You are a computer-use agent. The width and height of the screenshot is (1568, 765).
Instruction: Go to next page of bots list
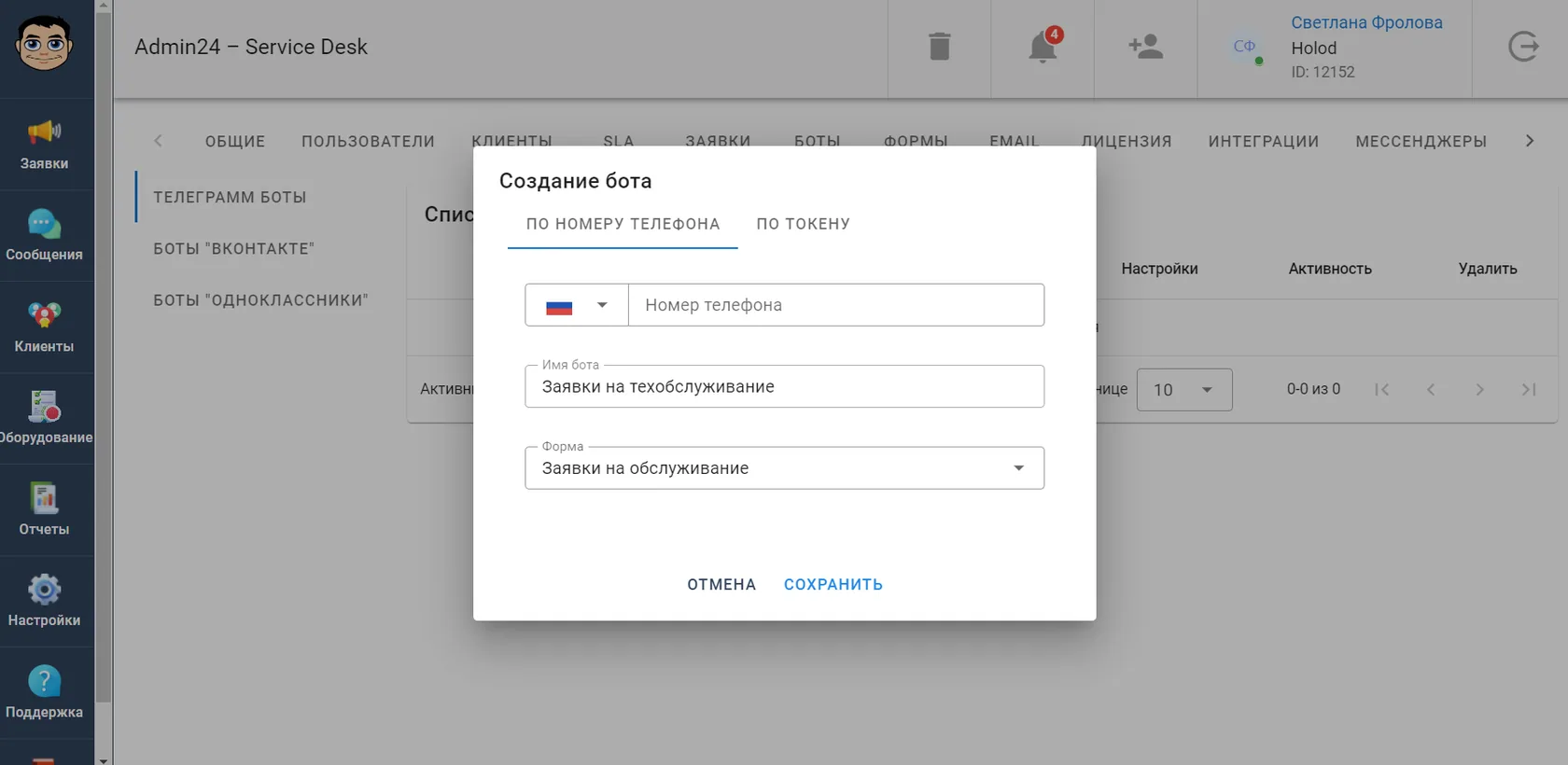point(1479,390)
